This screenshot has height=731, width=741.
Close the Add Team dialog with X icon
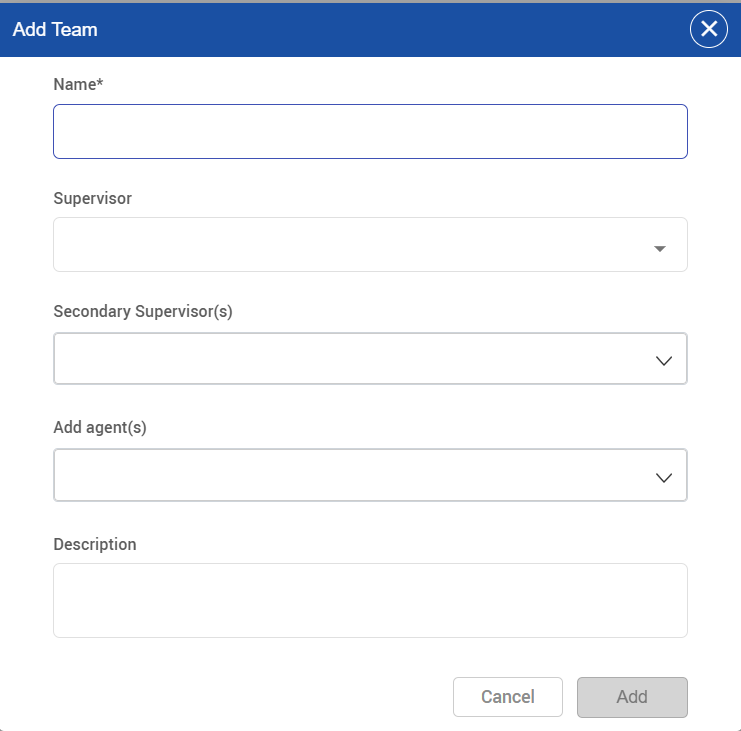(x=708, y=29)
